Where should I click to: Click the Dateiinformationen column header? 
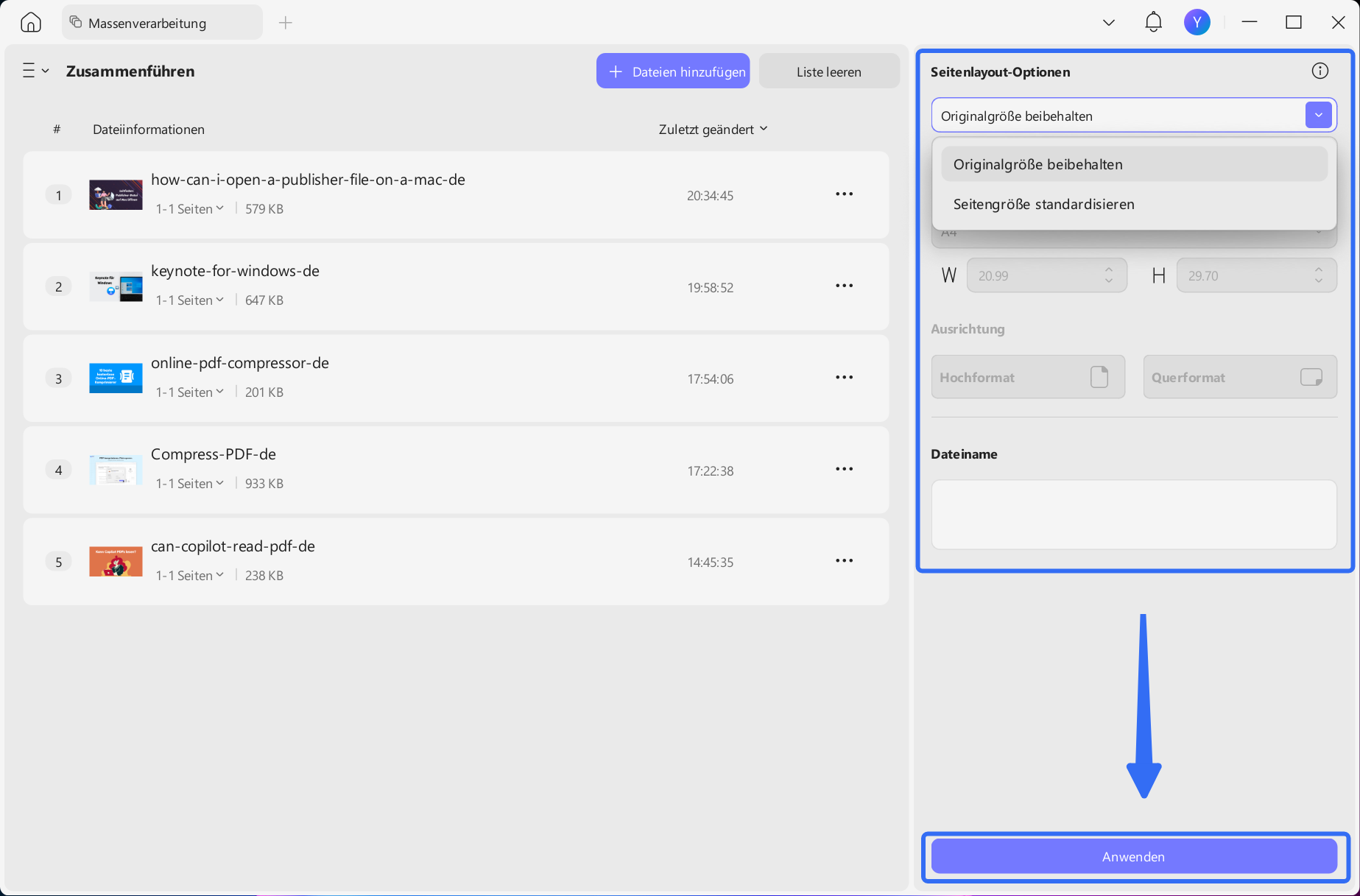tap(149, 130)
